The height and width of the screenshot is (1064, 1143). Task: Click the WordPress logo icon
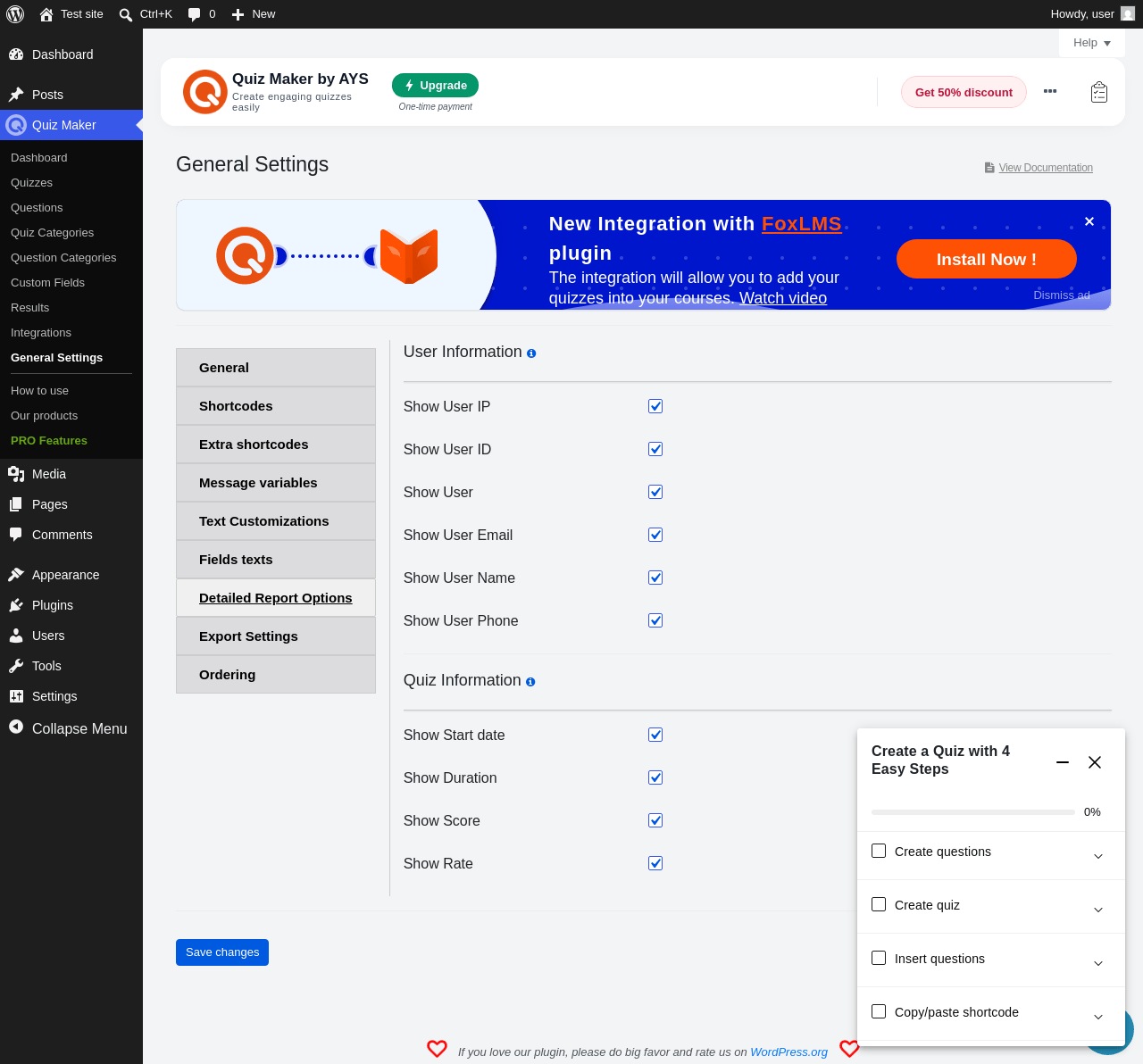15,14
